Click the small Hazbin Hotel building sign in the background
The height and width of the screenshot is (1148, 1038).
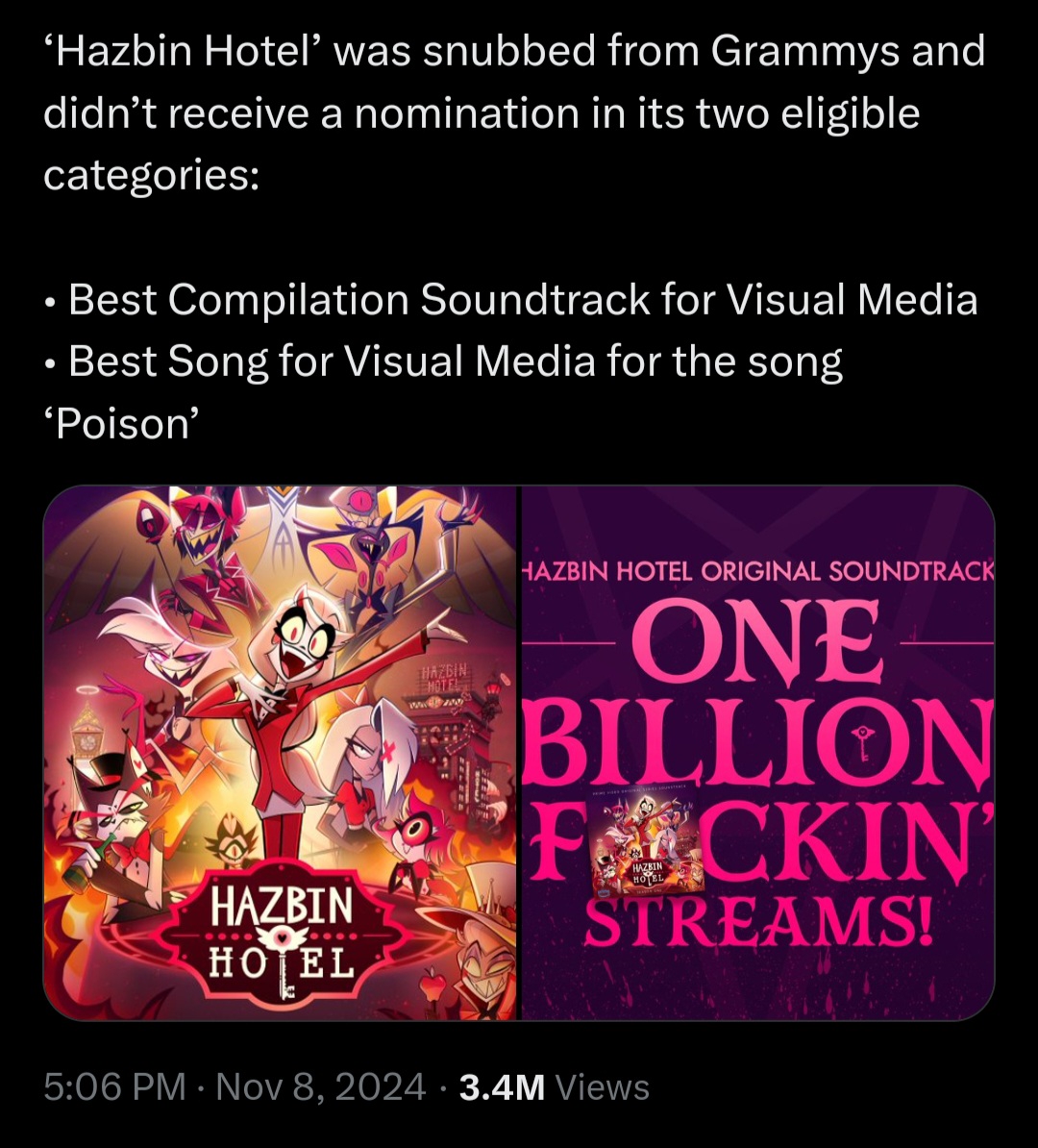(x=444, y=679)
